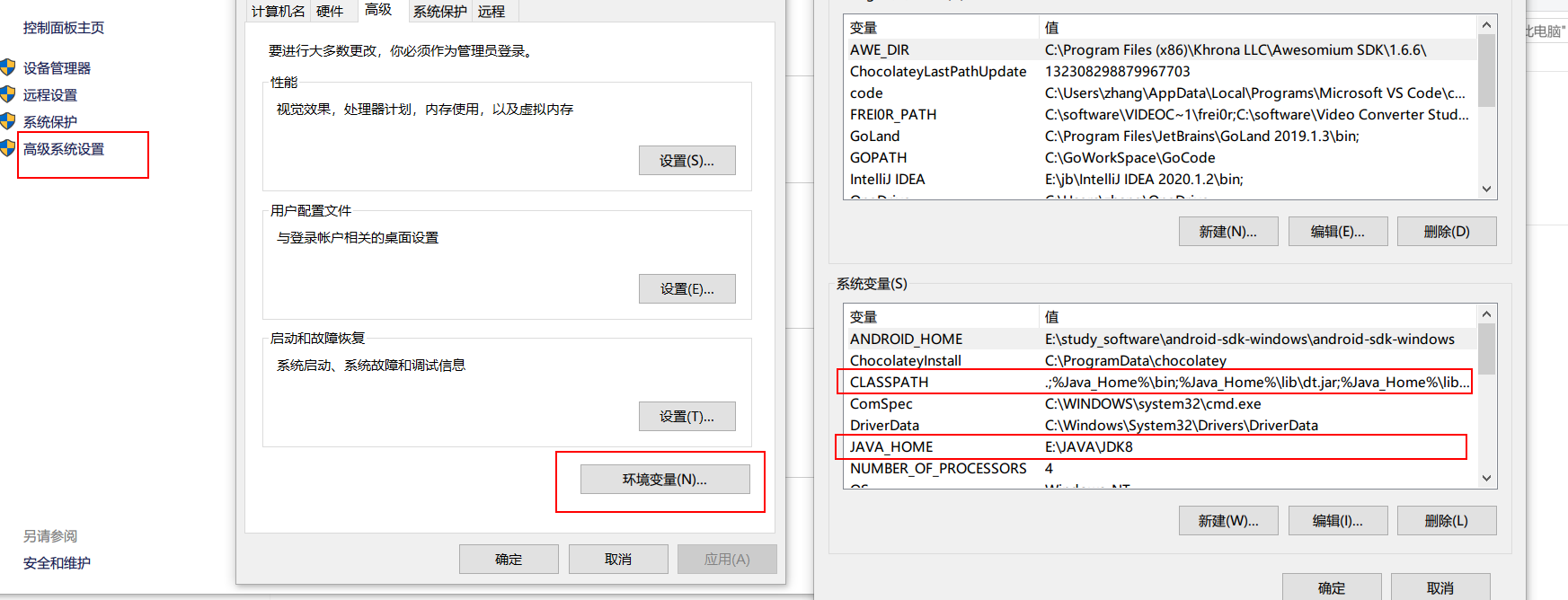Viewport: 1568px width, 600px height.
Task: Click 编辑(I)... for system variables
Action: [1338, 521]
